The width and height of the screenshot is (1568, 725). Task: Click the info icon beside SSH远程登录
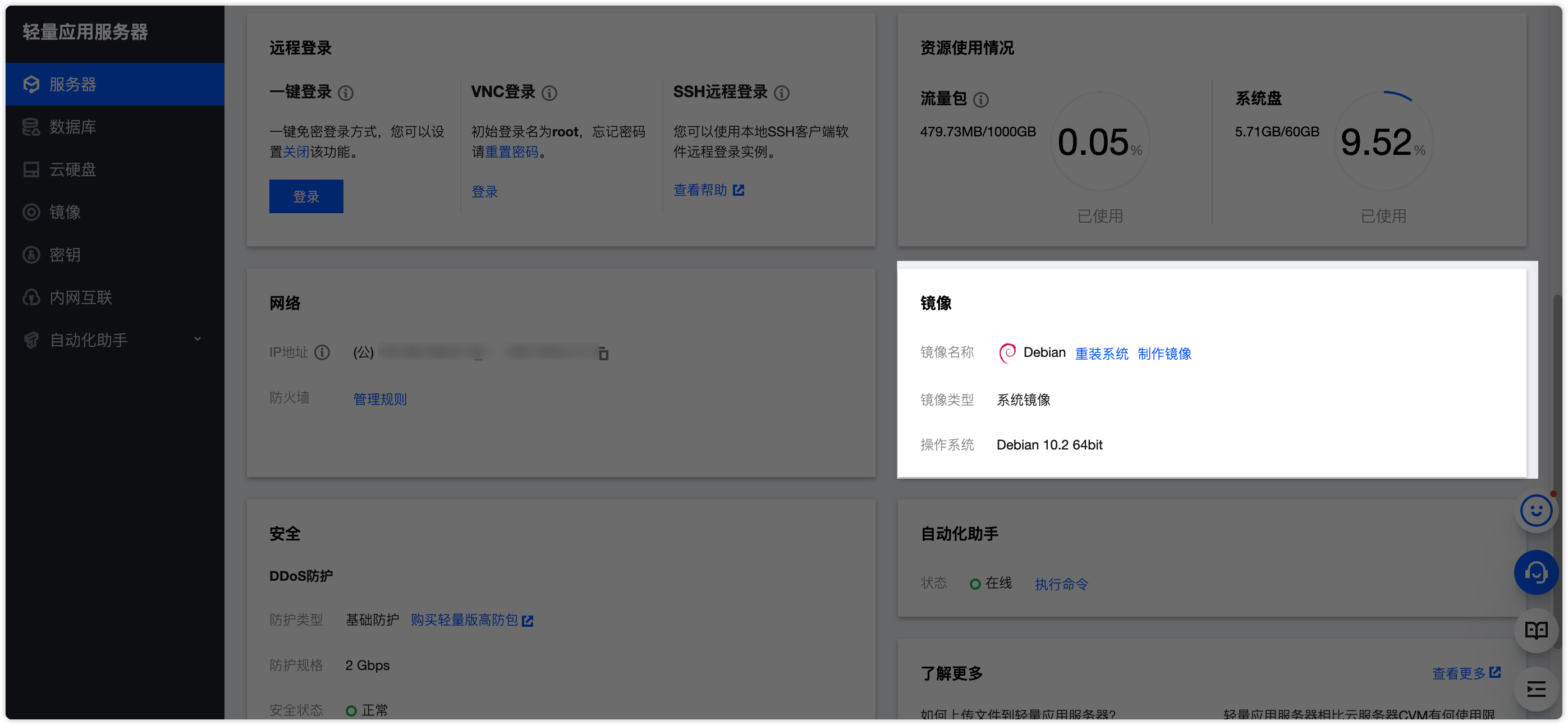coord(782,93)
